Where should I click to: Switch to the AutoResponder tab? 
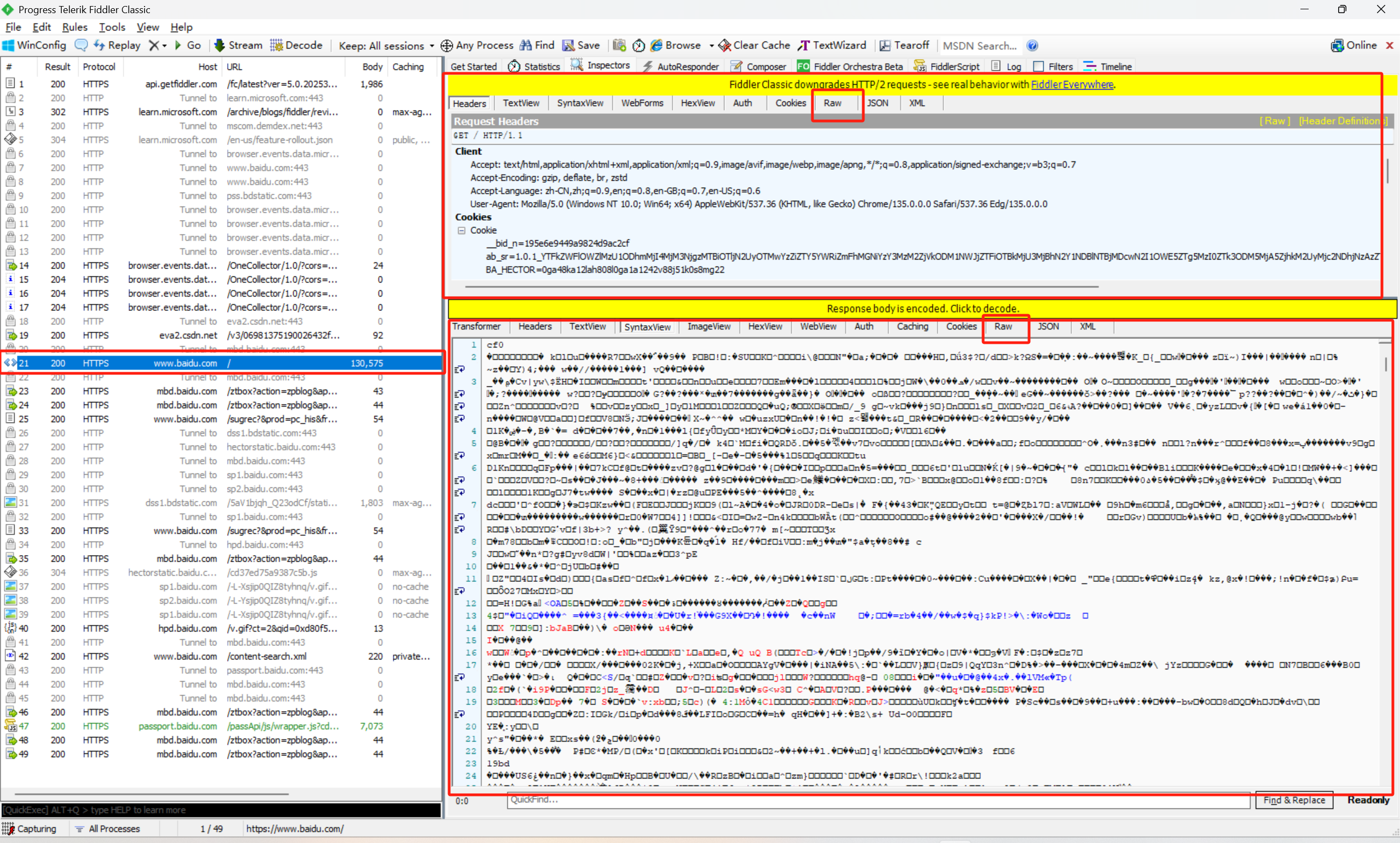click(681, 66)
